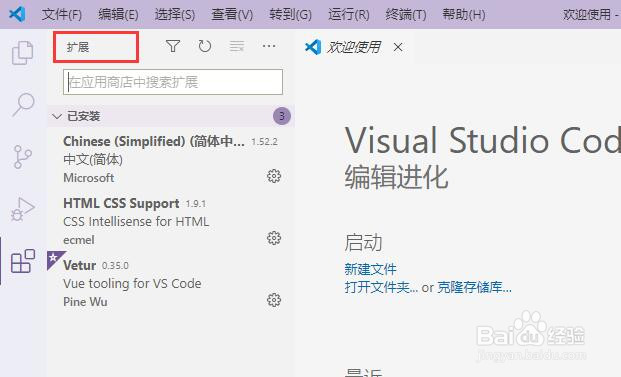Screen dimensions: 621x377
Task: Click the 克隆存储库... link
Action: [x=474, y=287]
